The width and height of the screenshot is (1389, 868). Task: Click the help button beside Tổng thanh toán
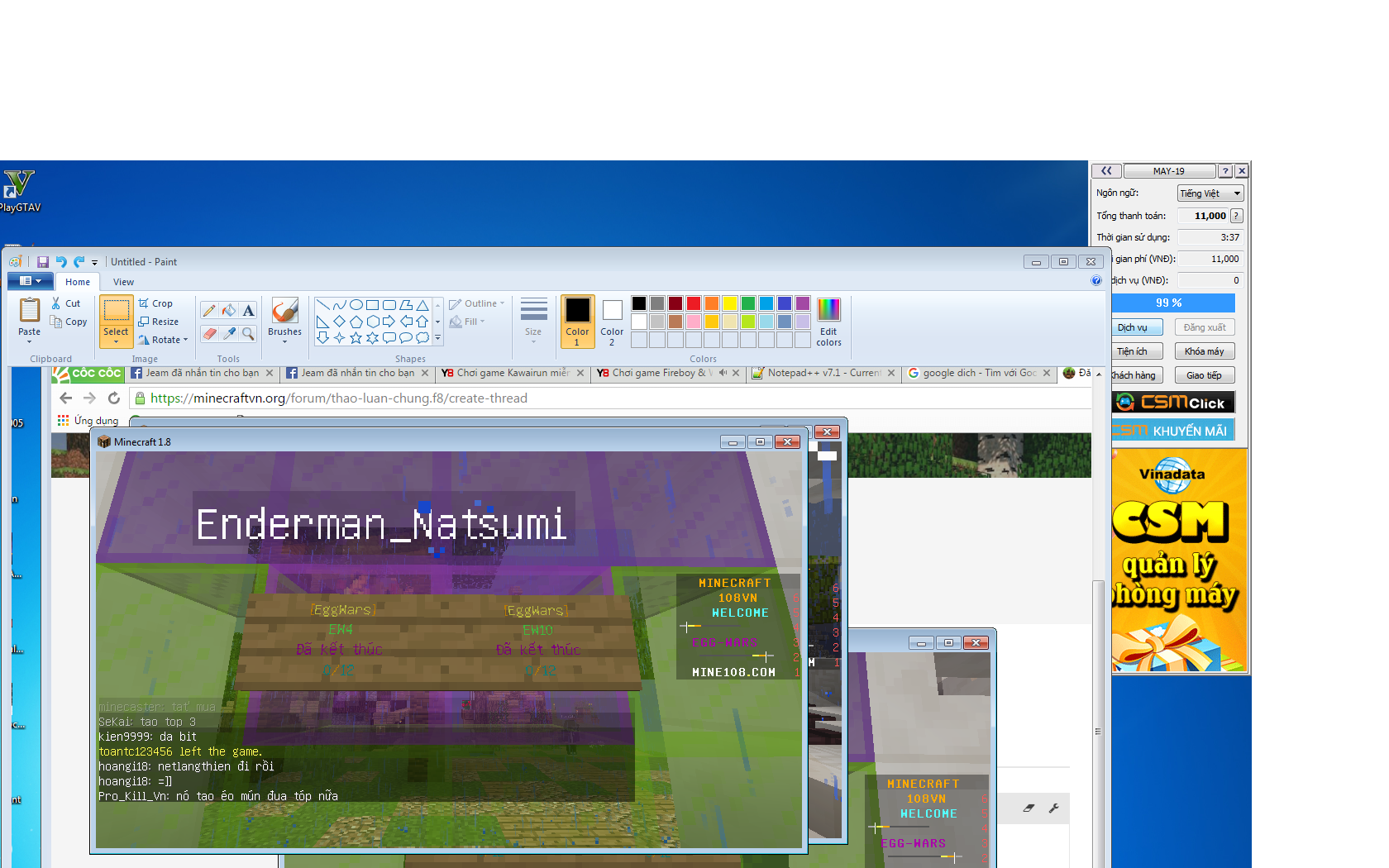pos(1236,216)
